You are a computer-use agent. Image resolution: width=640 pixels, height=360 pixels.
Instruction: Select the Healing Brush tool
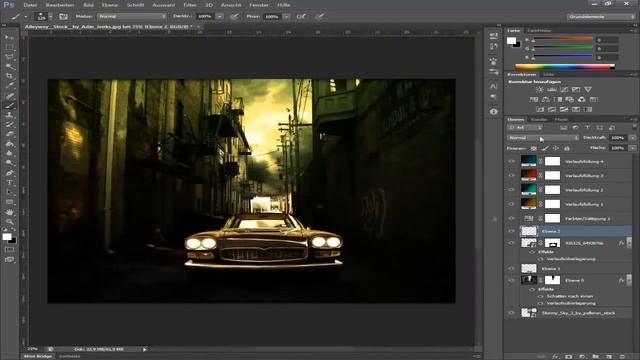[x=9, y=96]
